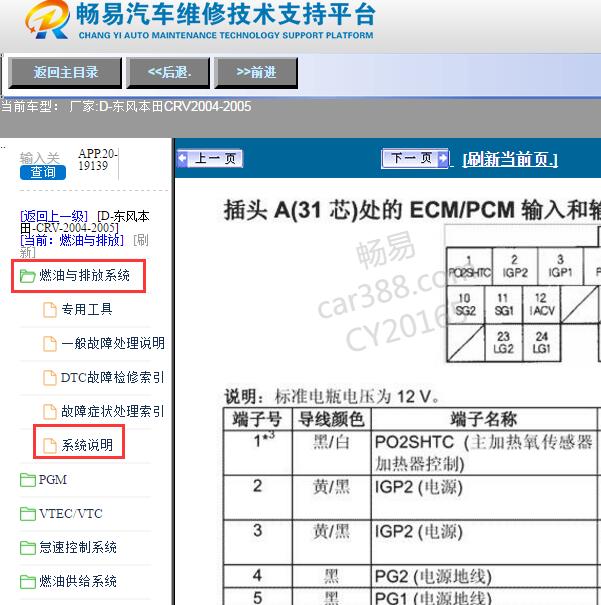Viewport: 601px width, 605px height.
Task: Click the PO2SHTC terminal name cell
Action: 484,453
